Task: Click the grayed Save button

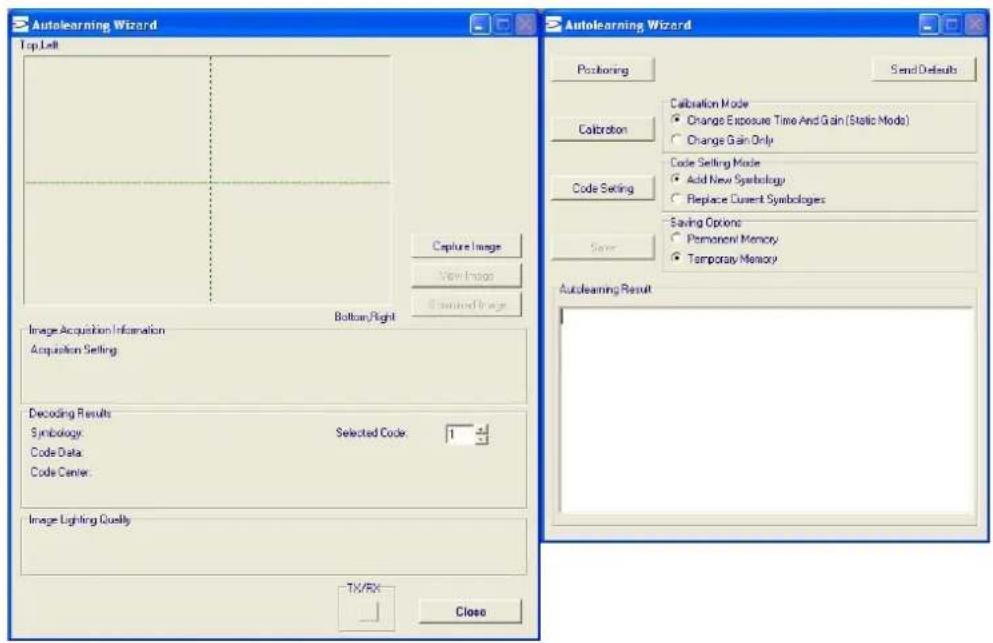Action: click(602, 248)
